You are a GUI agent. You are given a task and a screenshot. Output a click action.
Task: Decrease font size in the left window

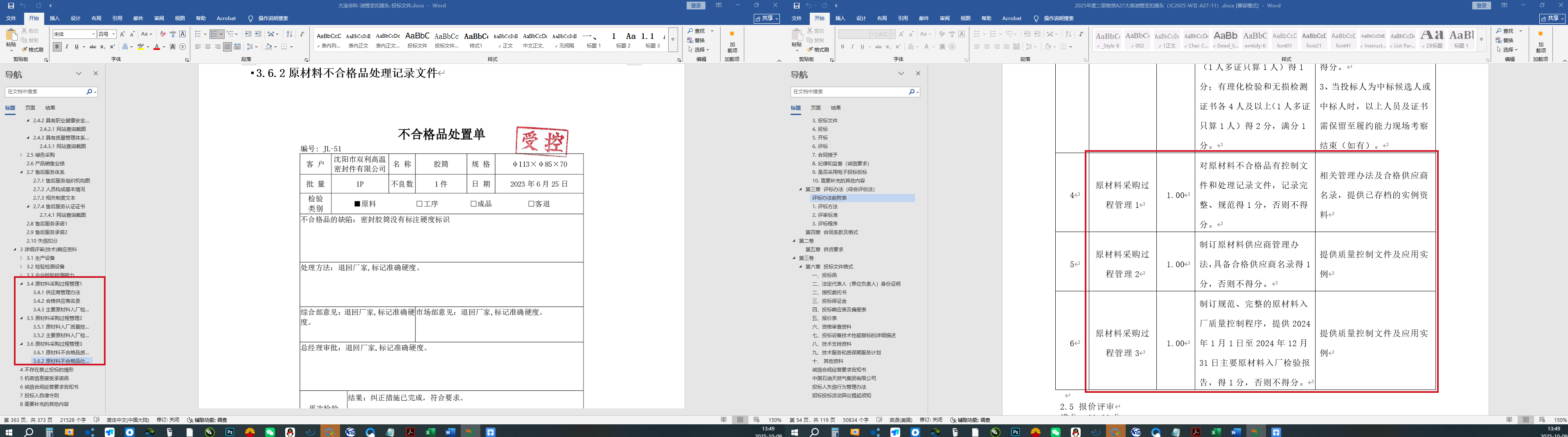pos(133,34)
